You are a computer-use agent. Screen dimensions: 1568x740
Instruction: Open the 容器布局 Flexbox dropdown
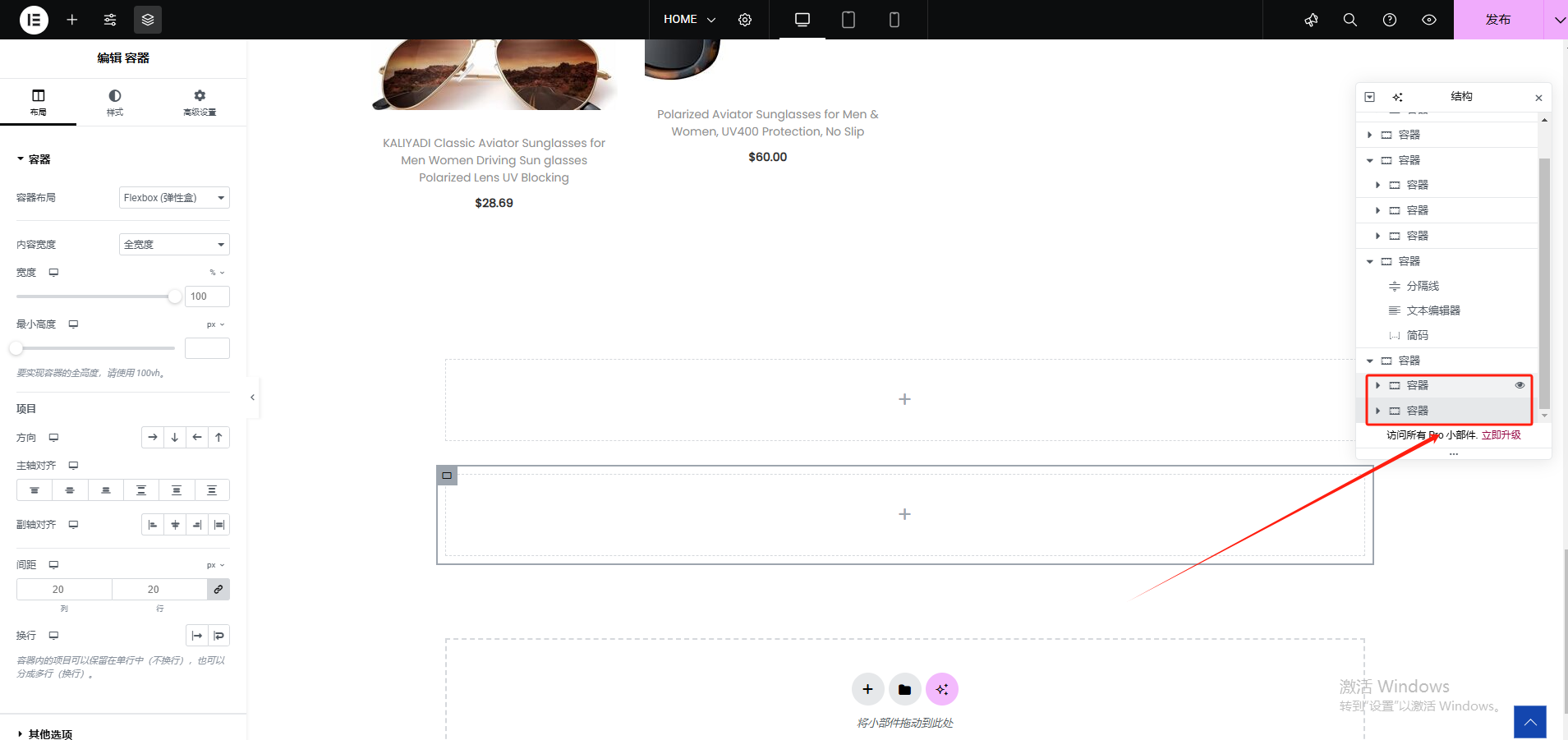174,198
